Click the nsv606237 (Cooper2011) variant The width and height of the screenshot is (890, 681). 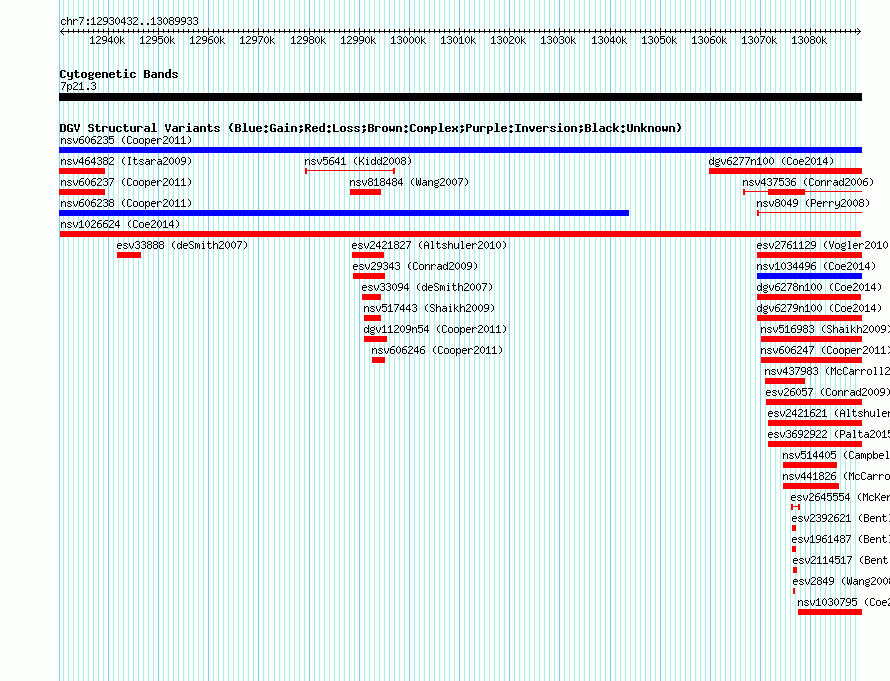pos(126,182)
